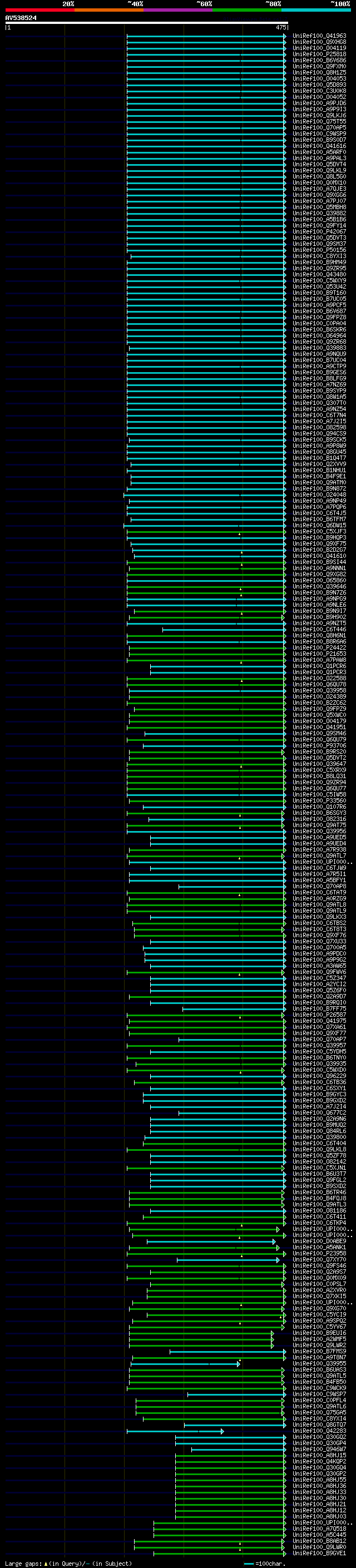Click UniRef100_Q8L5G0 label
This screenshot has width=356, height=1568.
[x=319, y=176]
